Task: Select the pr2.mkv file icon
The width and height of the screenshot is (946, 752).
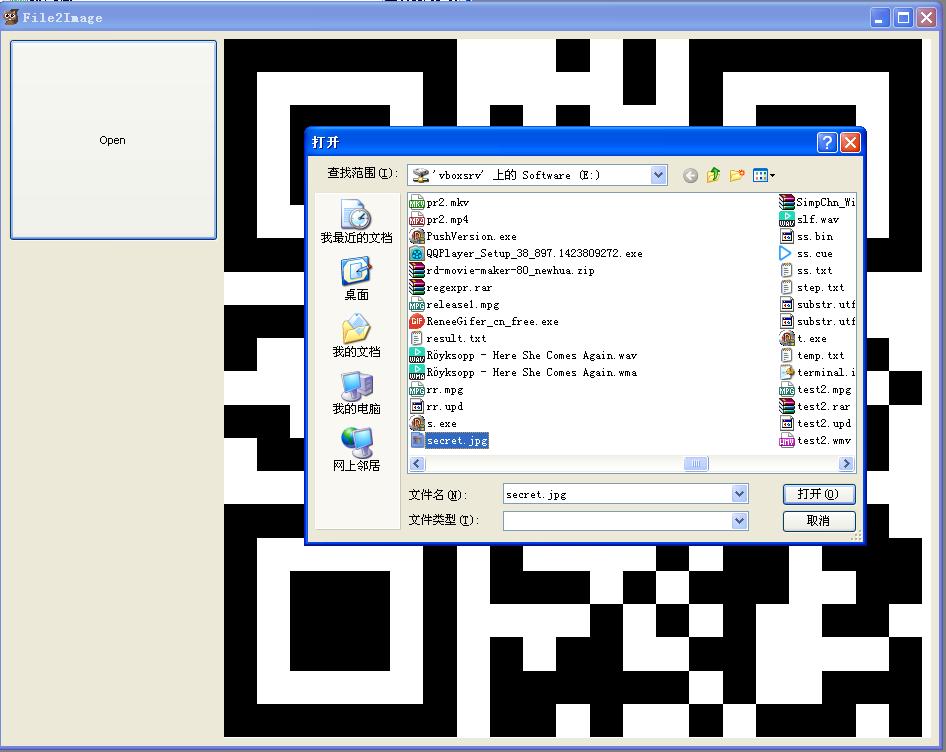Action: click(417, 202)
